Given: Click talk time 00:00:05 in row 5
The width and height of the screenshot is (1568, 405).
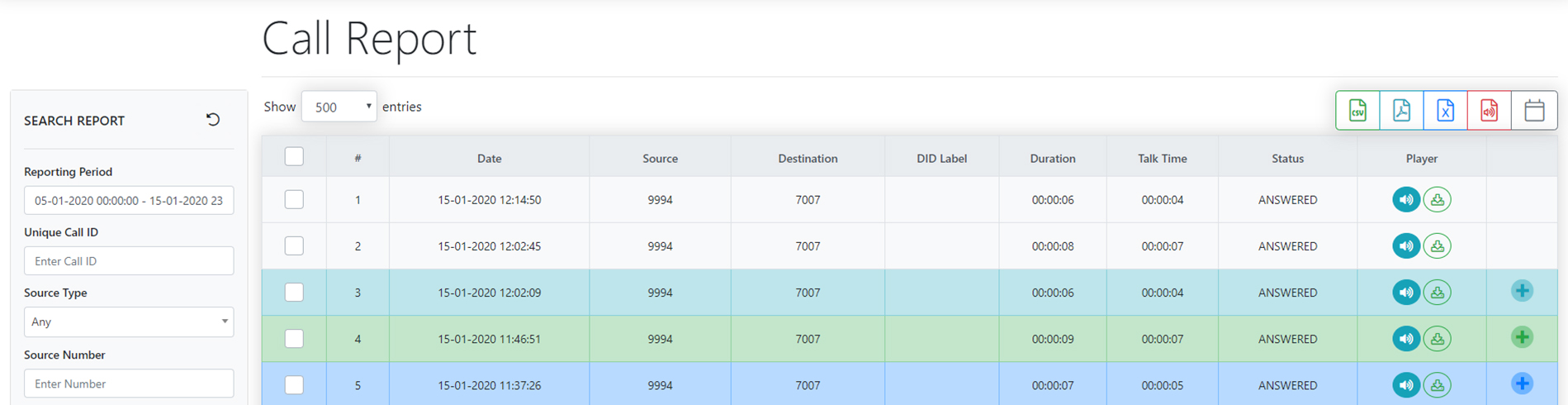Looking at the screenshot, I should [1163, 385].
